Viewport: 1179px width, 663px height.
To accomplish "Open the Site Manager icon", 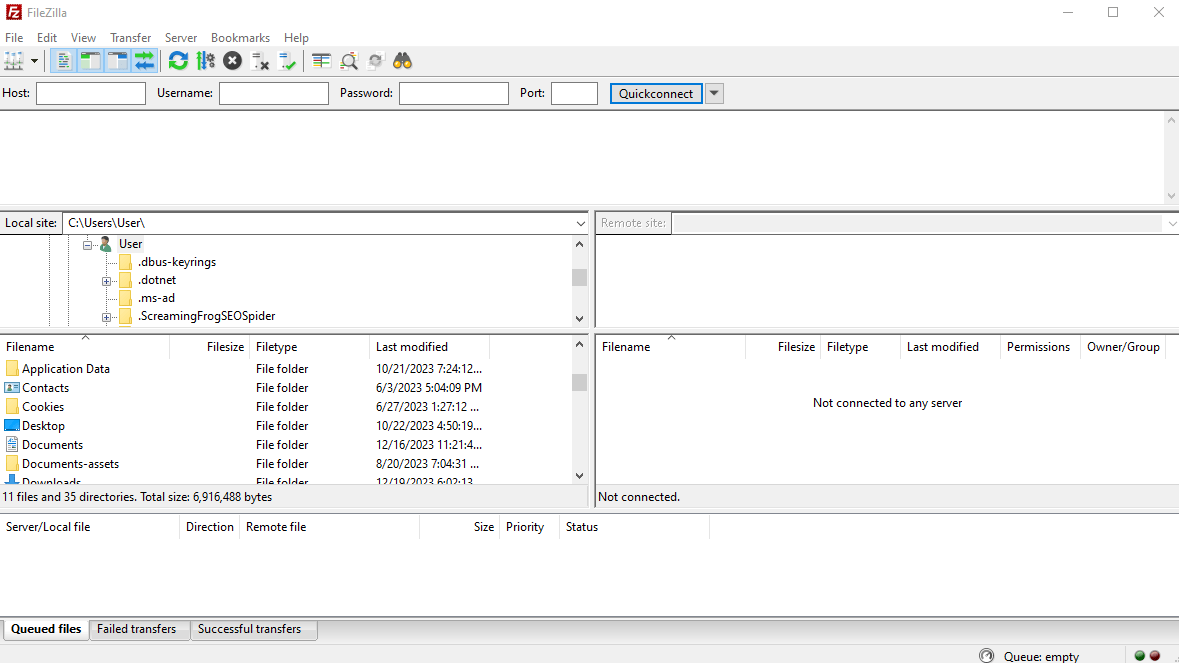I will [14, 61].
